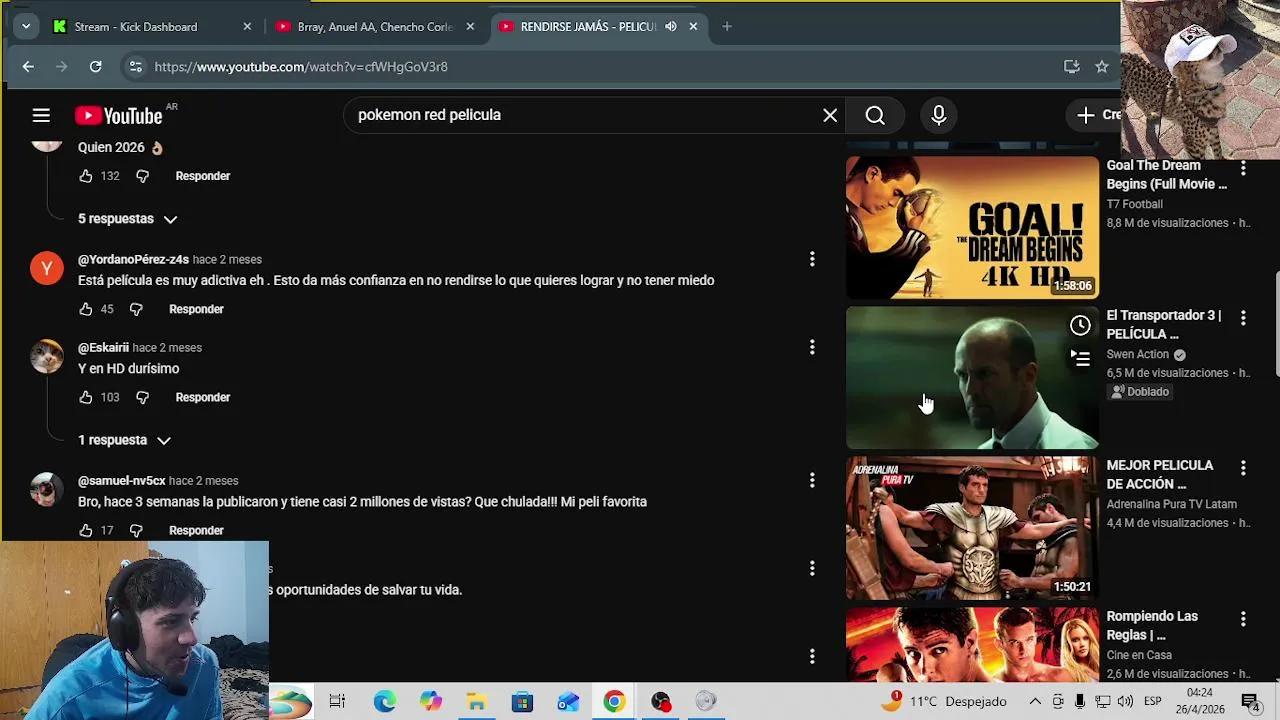Viewport: 1280px width, 720px height.
Task: Go back with the browser back arrow
Action: (x=28, y=66)
